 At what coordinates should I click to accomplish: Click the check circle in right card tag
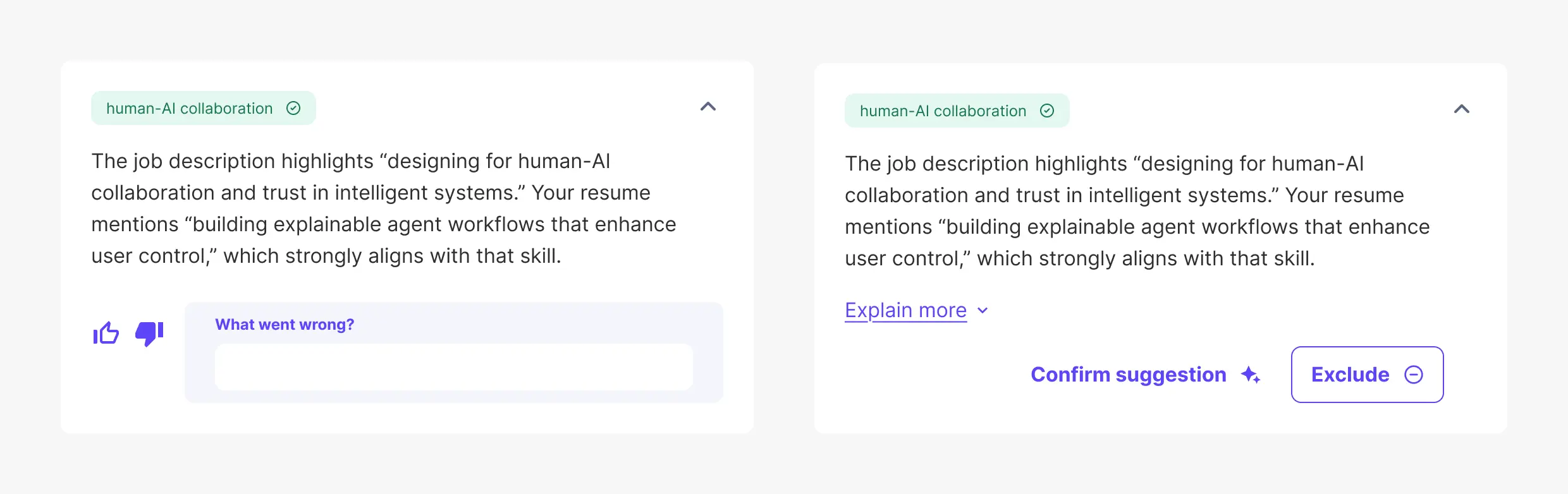pos(1047,111)
